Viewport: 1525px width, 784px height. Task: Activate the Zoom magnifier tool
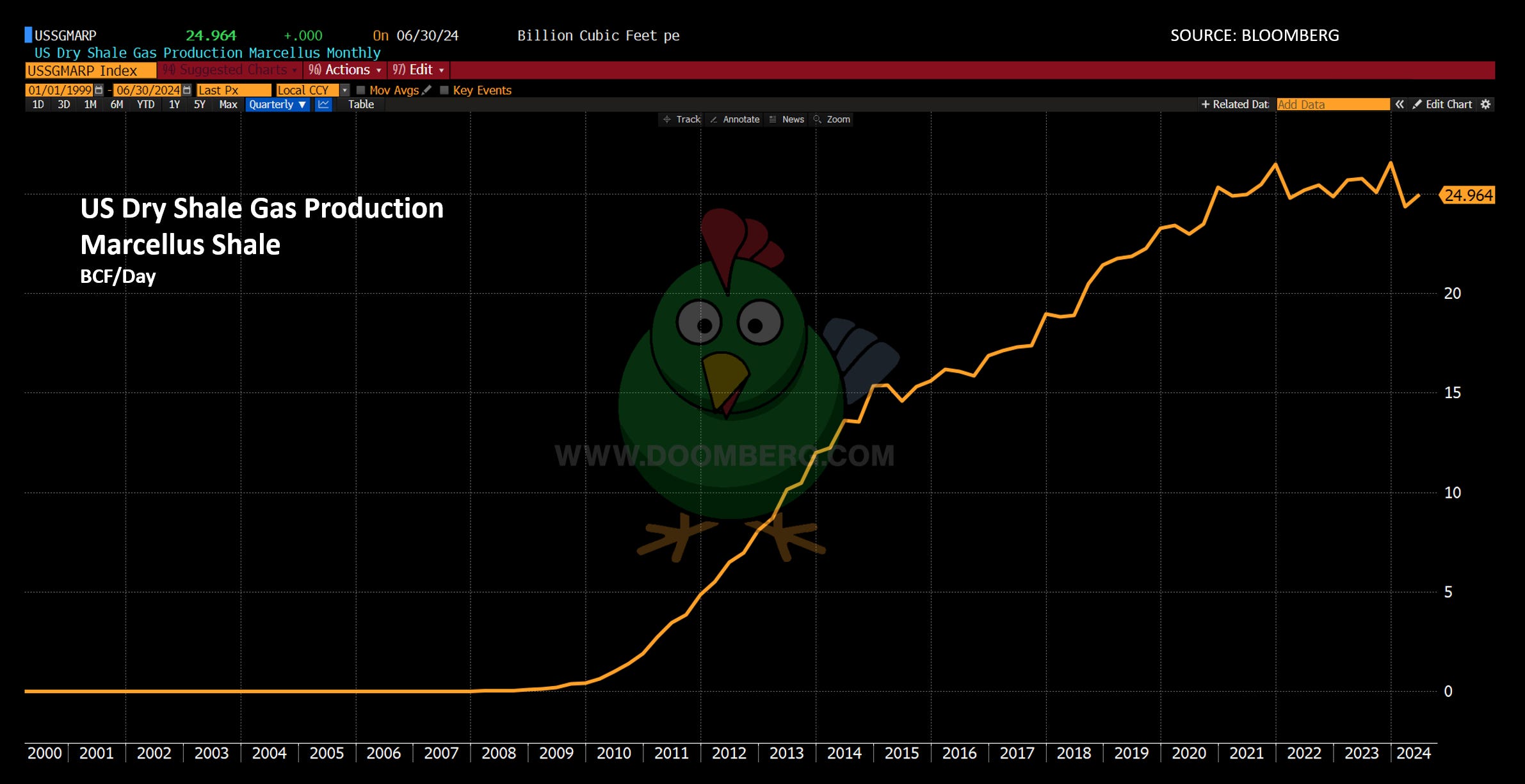[x=832, y=120]
